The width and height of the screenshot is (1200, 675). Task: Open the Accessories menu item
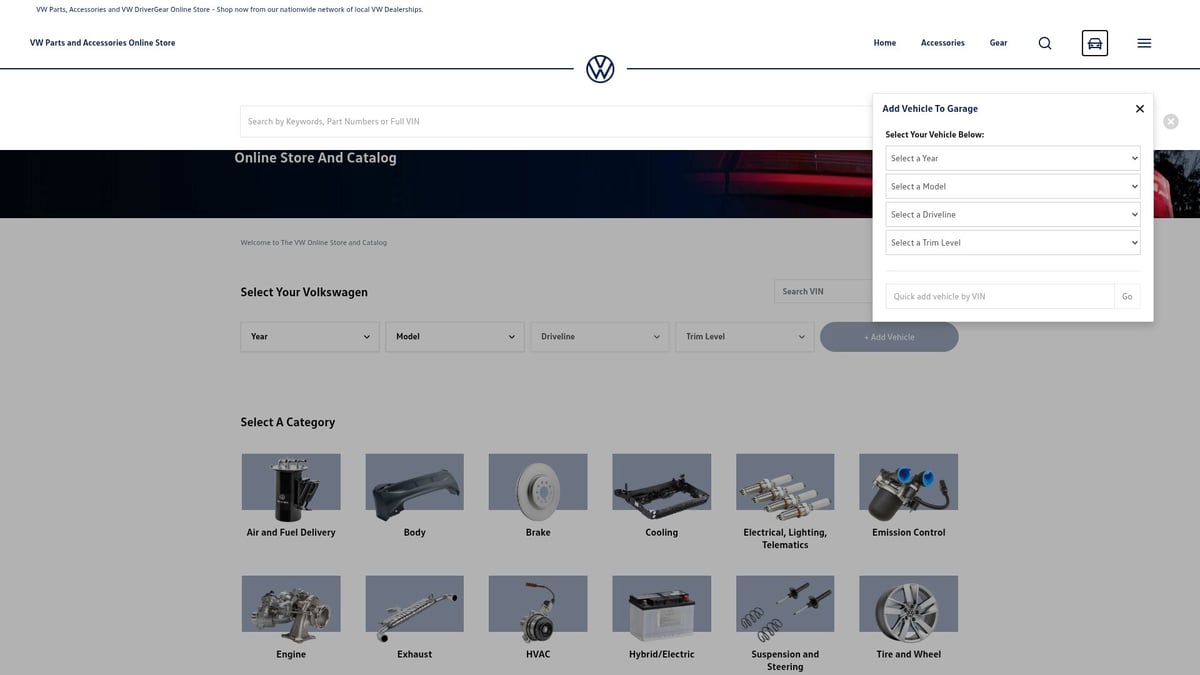(x=942, y=43)
